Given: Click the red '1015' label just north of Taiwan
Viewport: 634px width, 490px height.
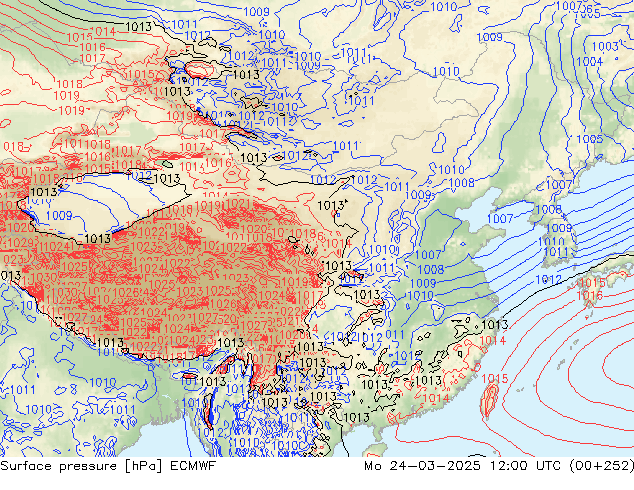Looking at the screenshot, I should click(495, 379).
